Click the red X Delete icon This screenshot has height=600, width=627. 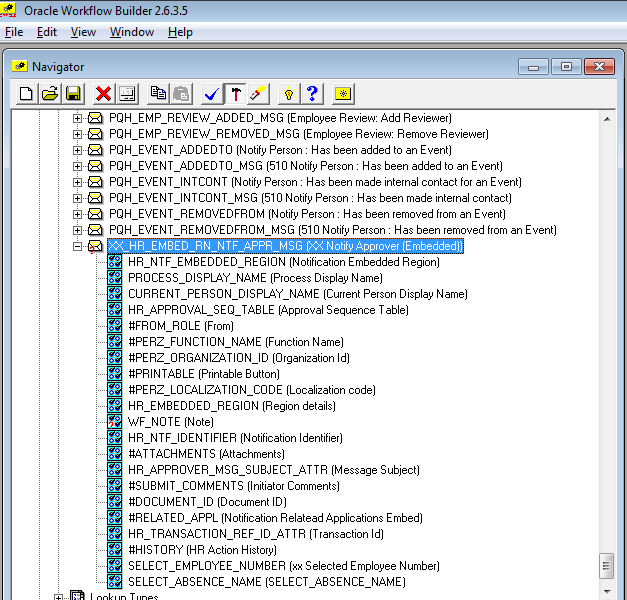click(x=104, y=94)
